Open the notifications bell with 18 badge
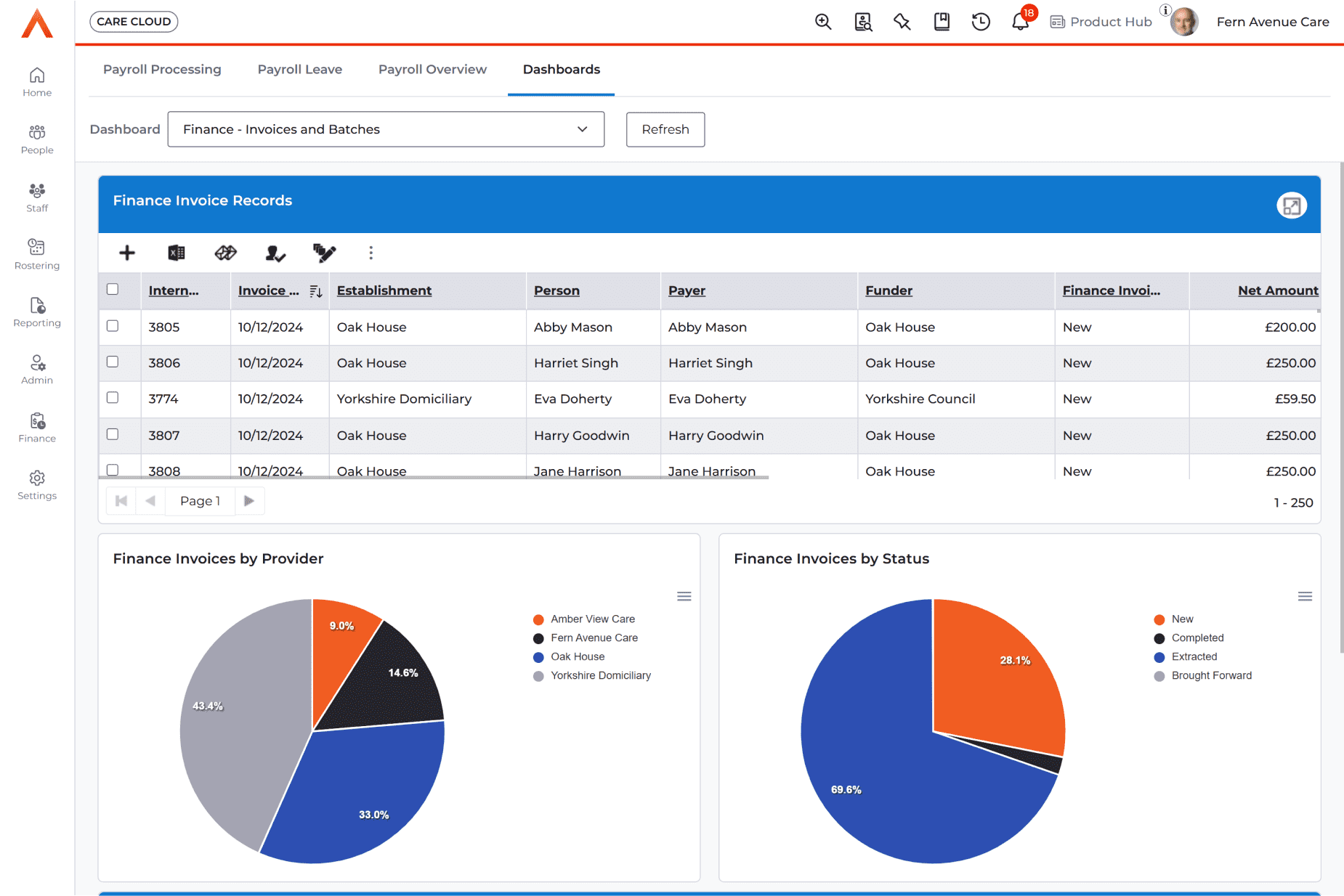1344x896 pixels. [1020, 22]
